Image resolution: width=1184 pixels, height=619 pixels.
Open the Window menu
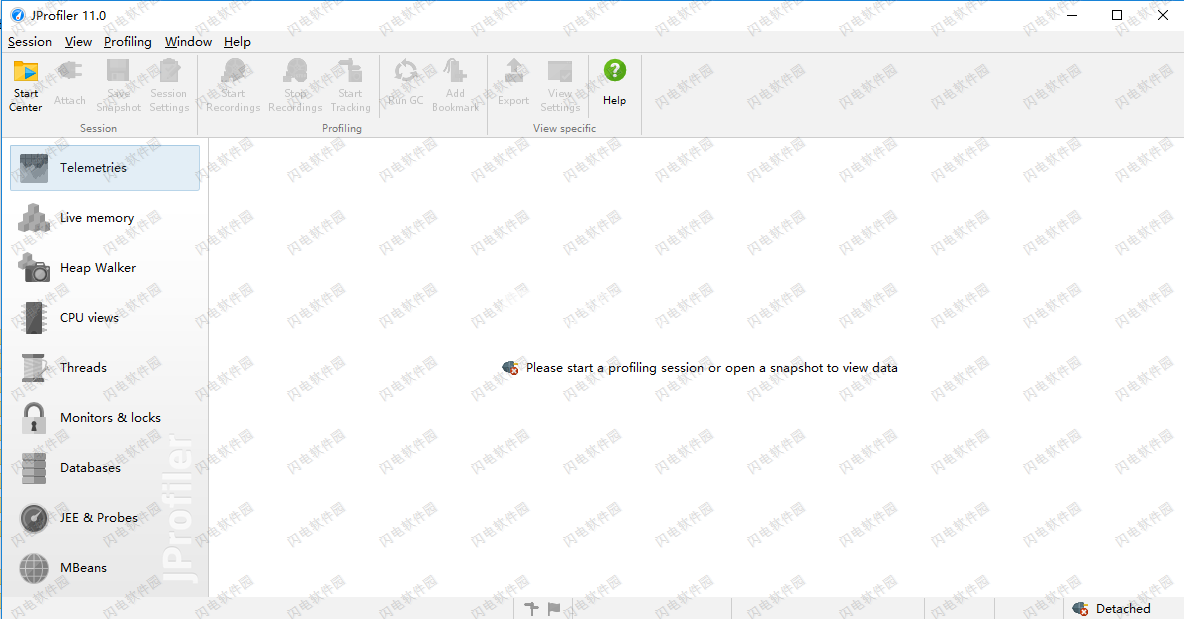coord(189,42)
